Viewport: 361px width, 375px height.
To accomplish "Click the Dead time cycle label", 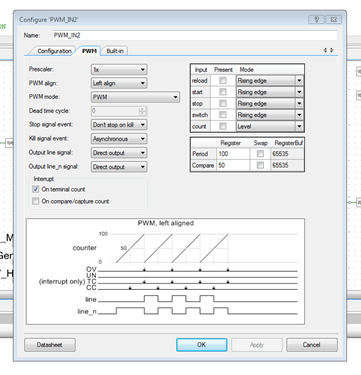I will pyautogui.click(x=49, y=111).
